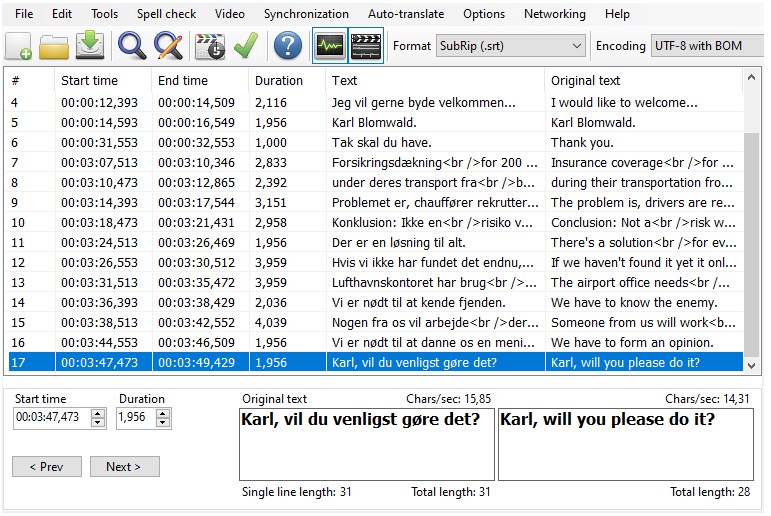Open the Help menu
Screen dimensions: 771x516
[x=617, y=14]
